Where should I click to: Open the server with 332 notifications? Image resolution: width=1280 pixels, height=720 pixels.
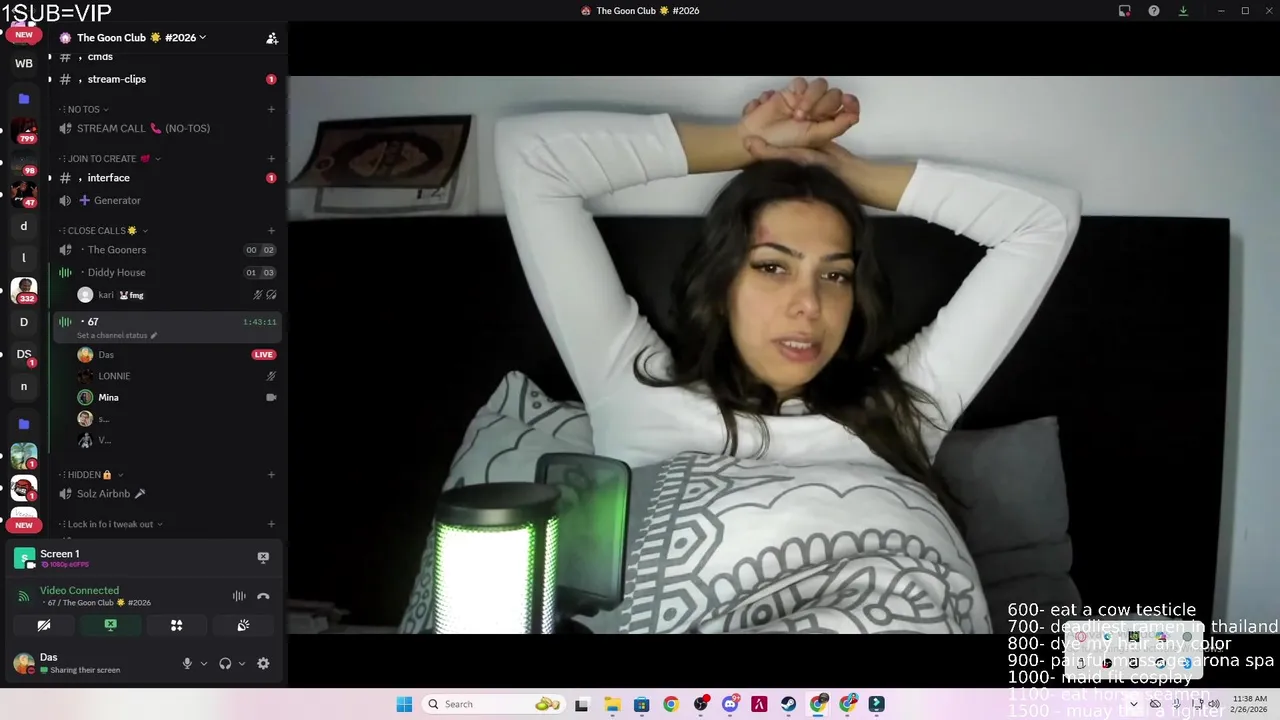[x=24, y=290]
